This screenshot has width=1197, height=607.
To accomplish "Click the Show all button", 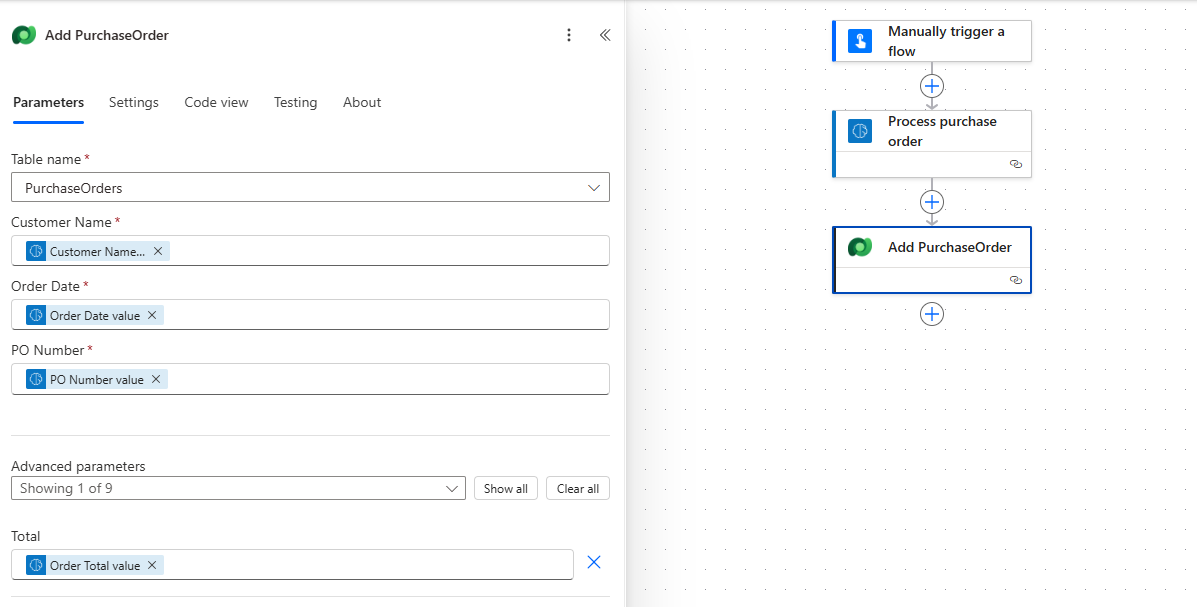I will 505,488.
